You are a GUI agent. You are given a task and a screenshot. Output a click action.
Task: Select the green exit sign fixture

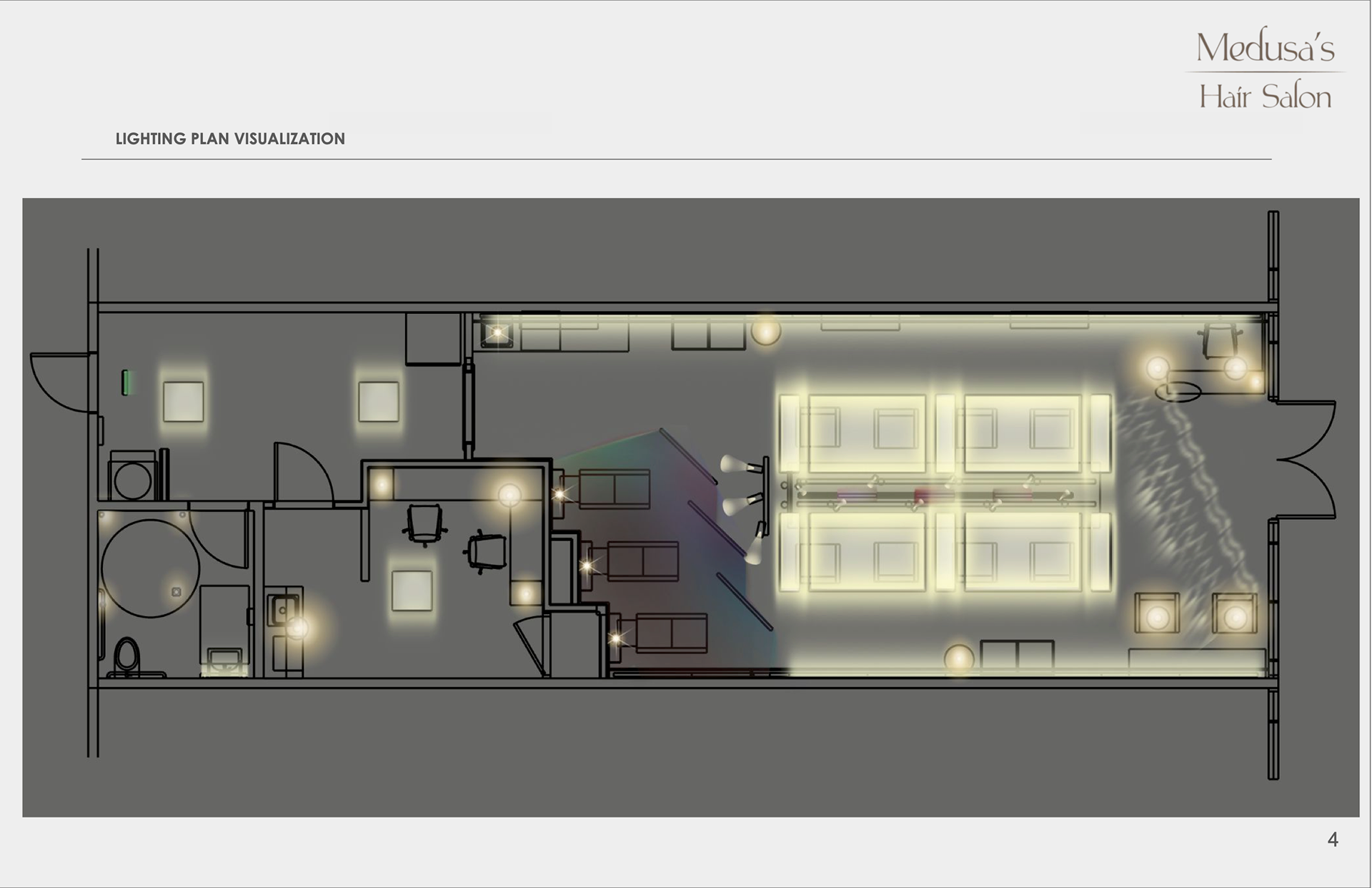coord(126,382)
